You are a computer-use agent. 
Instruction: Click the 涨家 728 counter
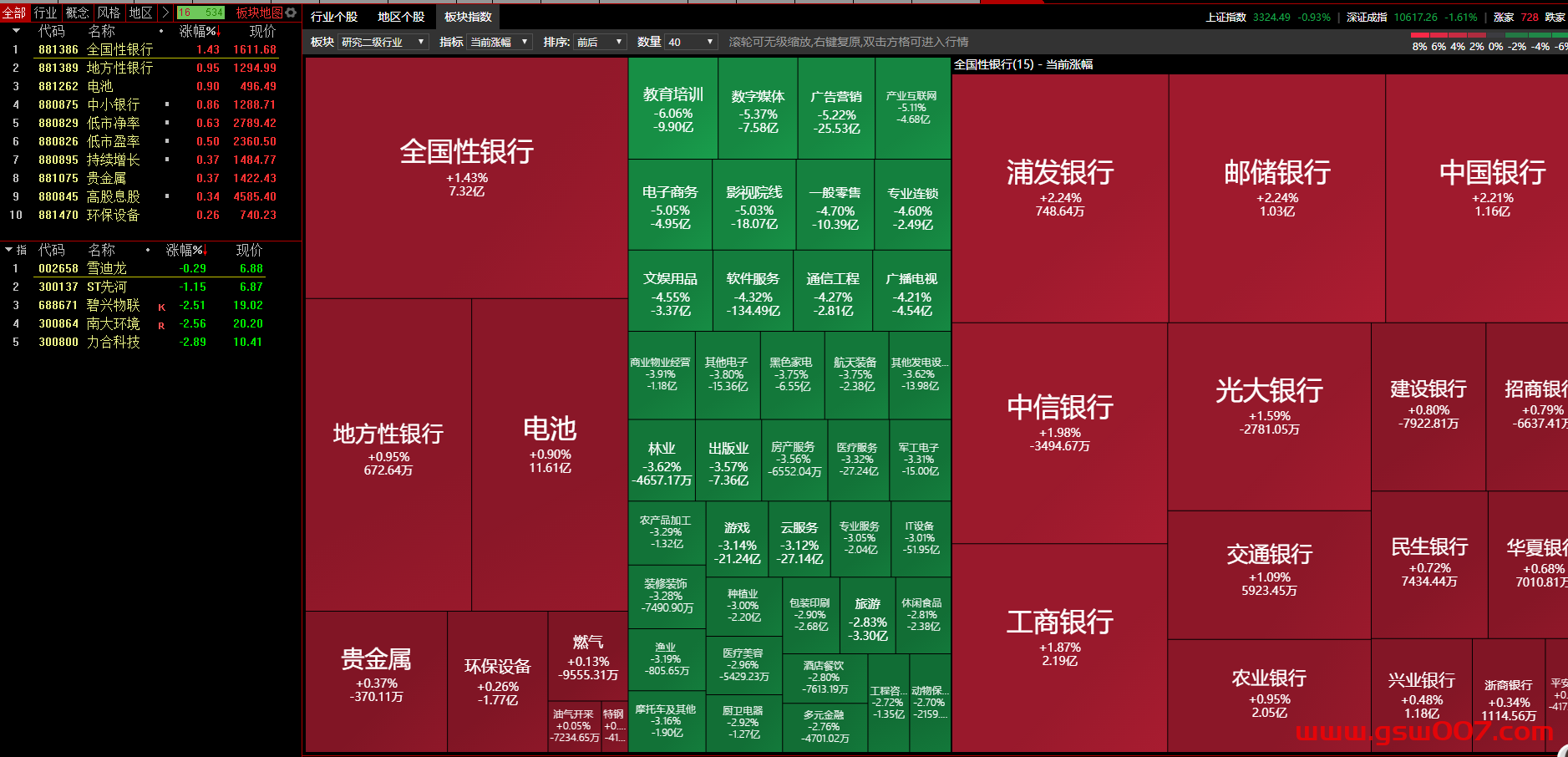pos(1515,17)
